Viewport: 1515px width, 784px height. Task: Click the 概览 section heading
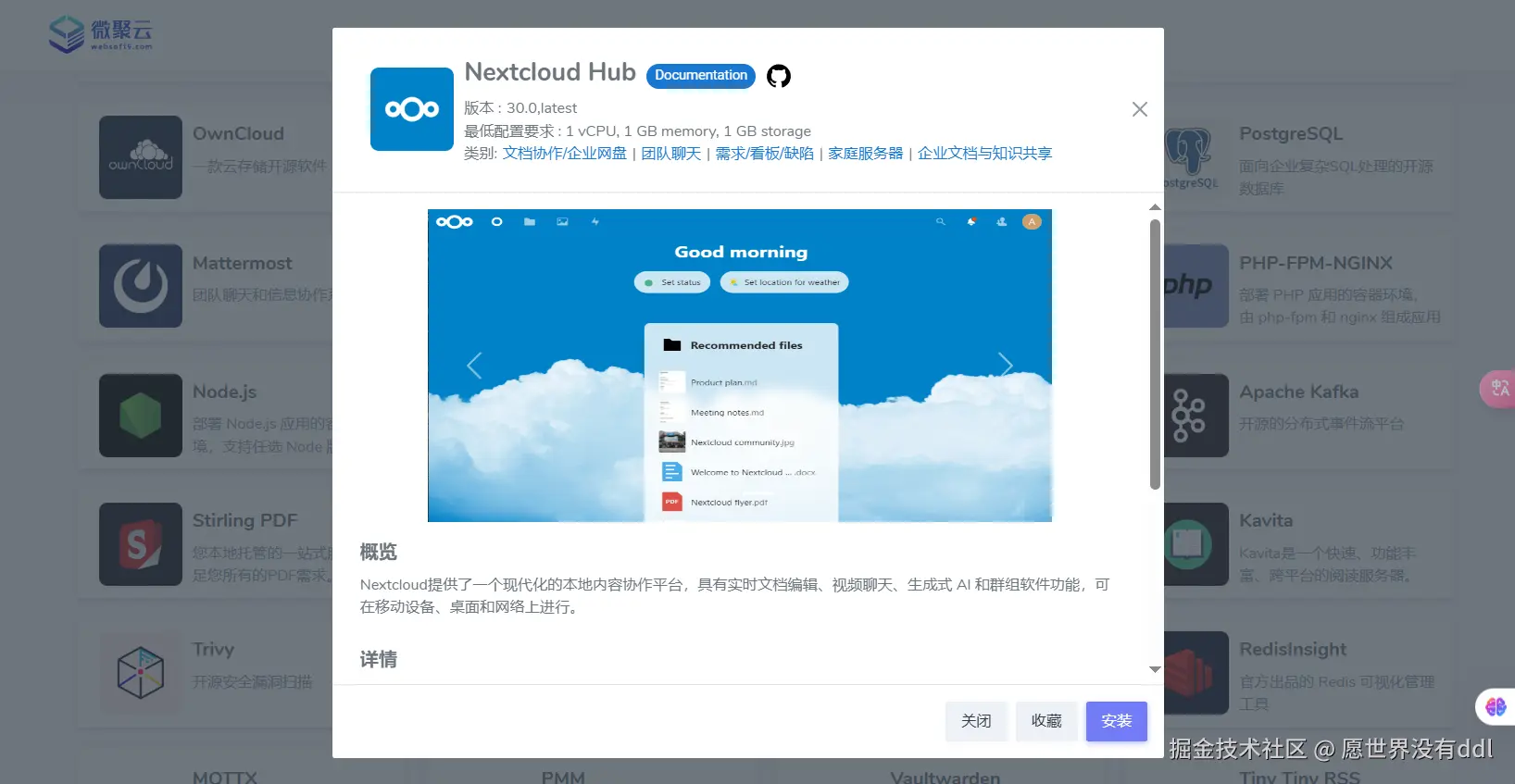[x=378, y=553]
